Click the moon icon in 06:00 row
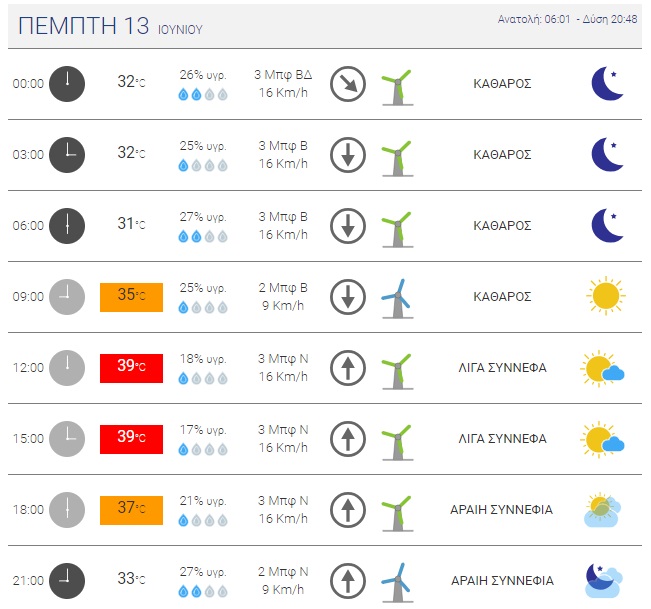The image size is (651, 609). 607,225
